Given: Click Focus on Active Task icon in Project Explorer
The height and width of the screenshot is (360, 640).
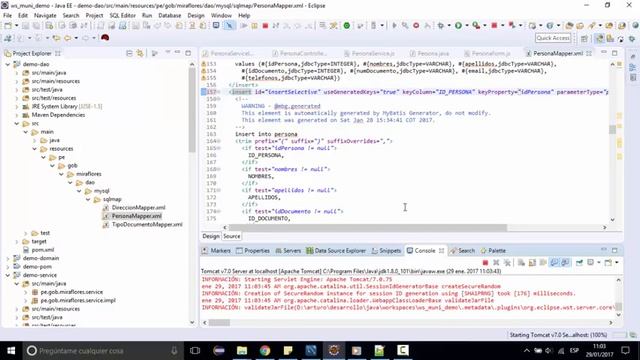Looking at the screenshot, I should [155, 53].
